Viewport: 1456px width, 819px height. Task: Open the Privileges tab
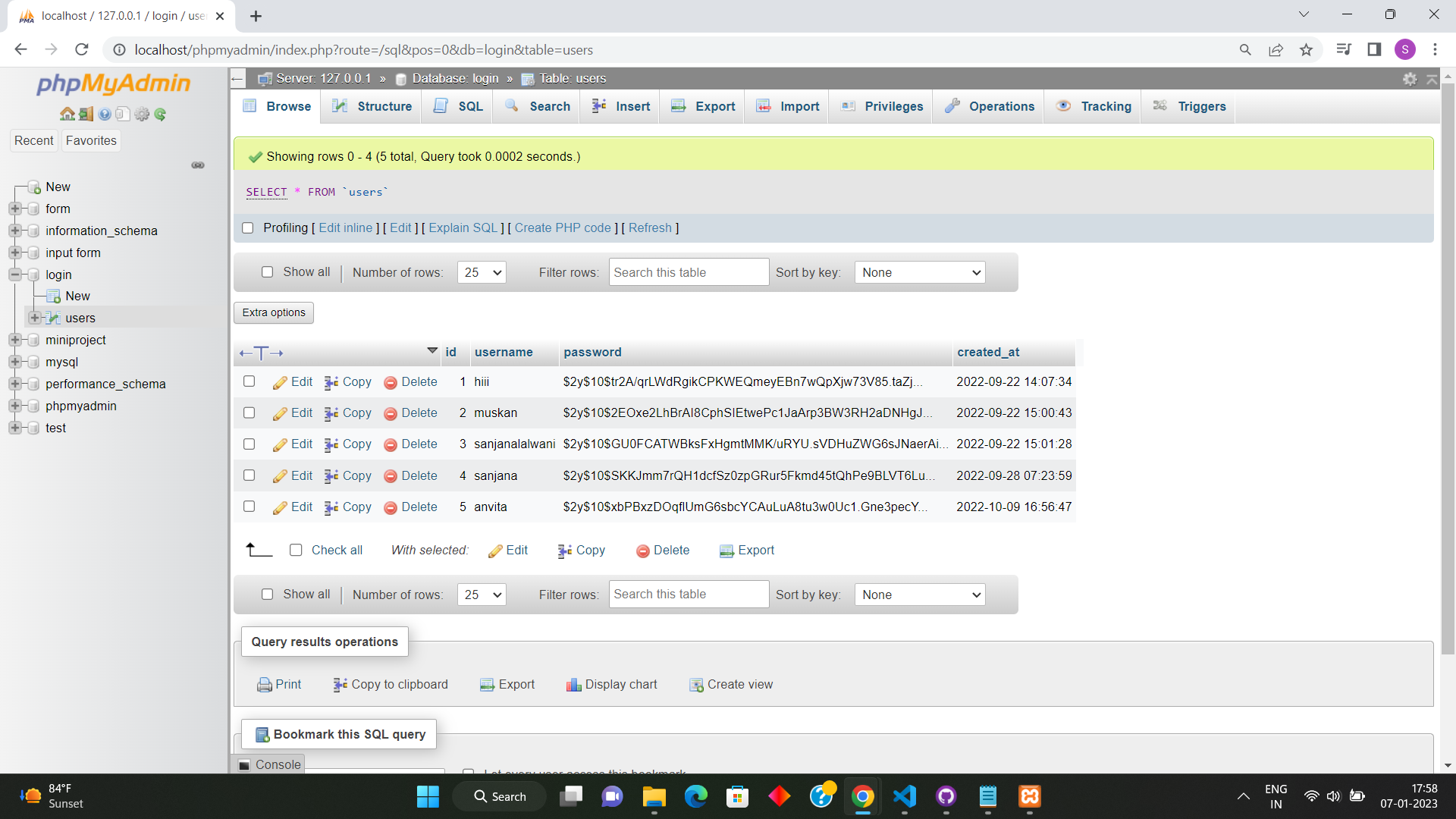[x=883, y=107]
